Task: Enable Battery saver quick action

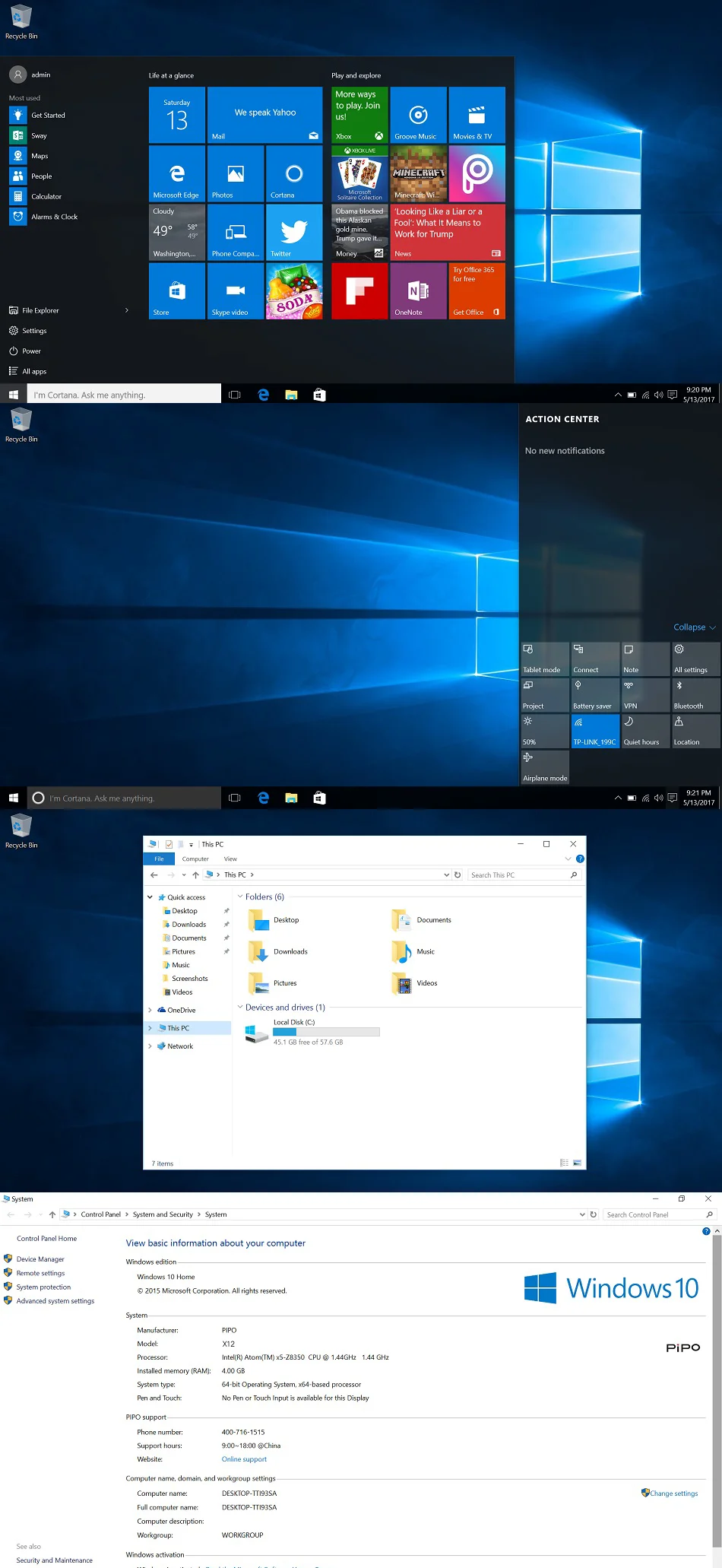Action: [x=594, y=694]
